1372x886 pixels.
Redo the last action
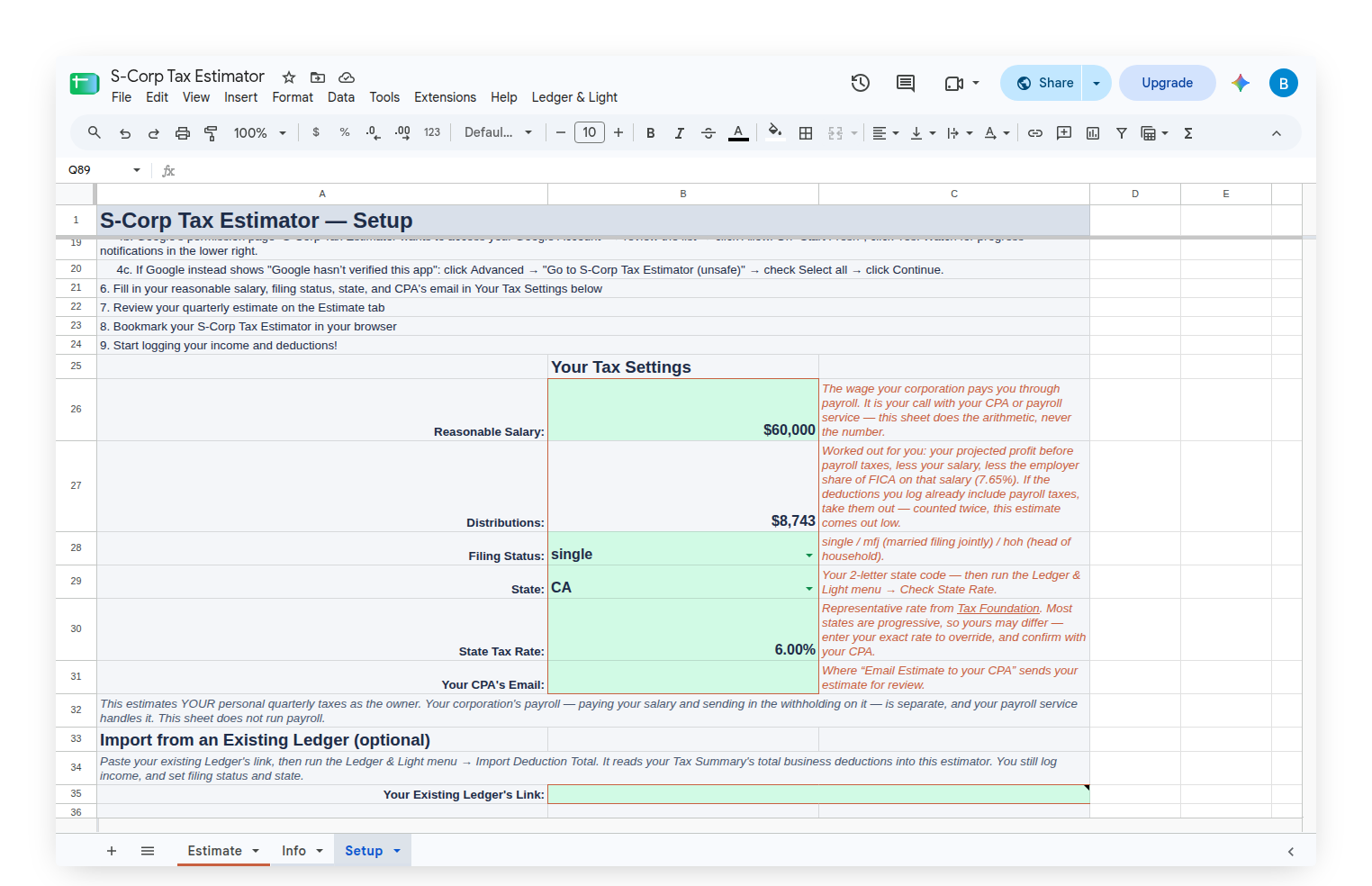[154, 133]
